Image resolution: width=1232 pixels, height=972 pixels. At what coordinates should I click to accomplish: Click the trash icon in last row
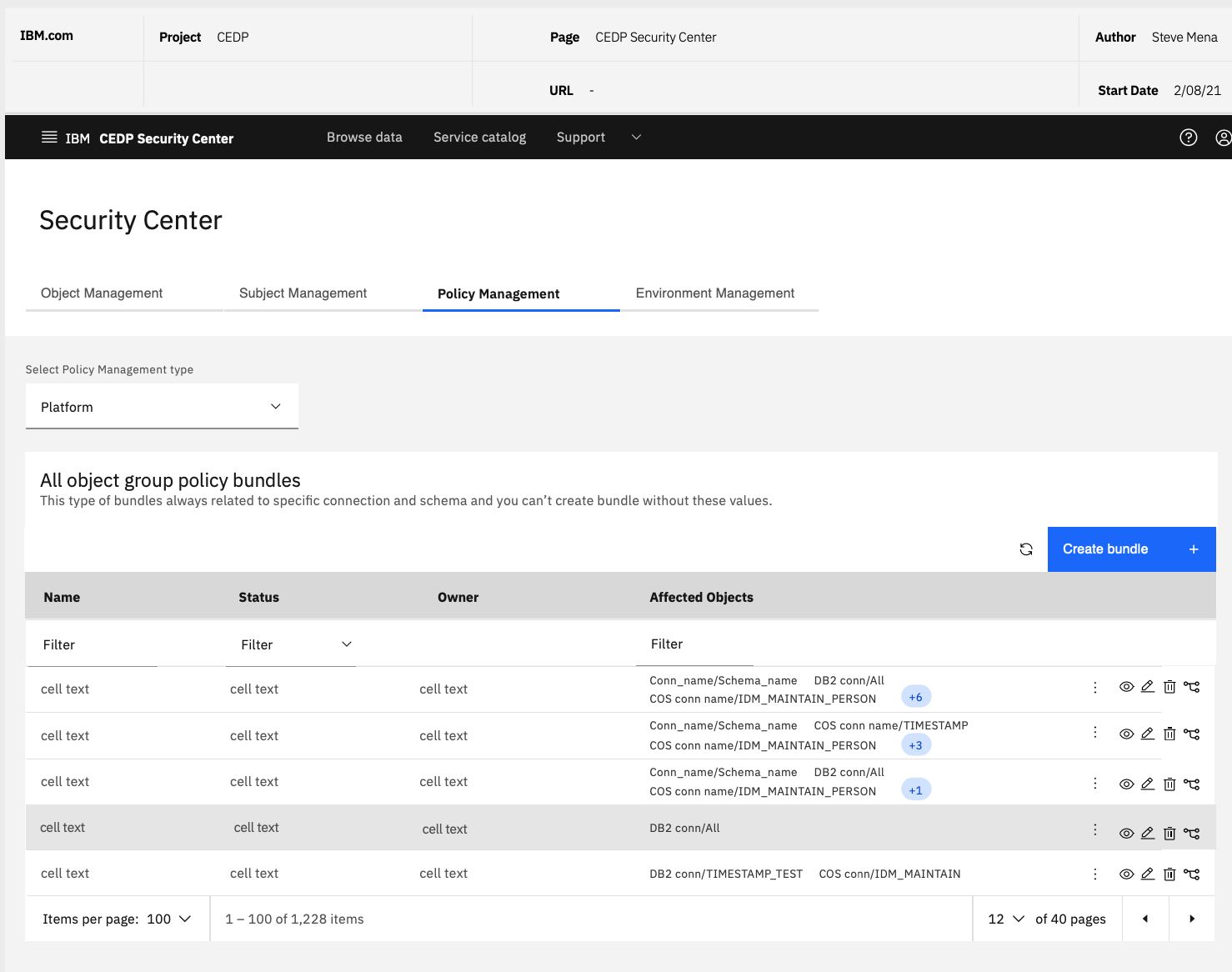[1169, 874]
